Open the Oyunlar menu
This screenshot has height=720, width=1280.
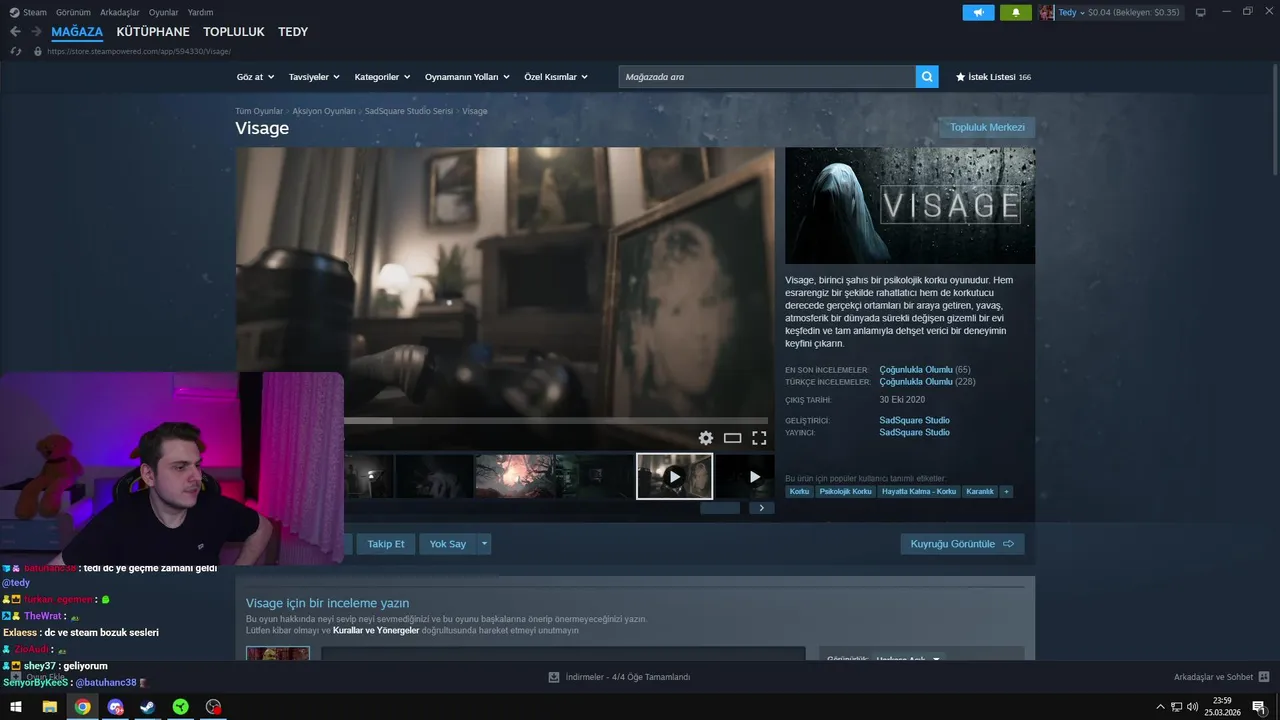tap(164, 12)
